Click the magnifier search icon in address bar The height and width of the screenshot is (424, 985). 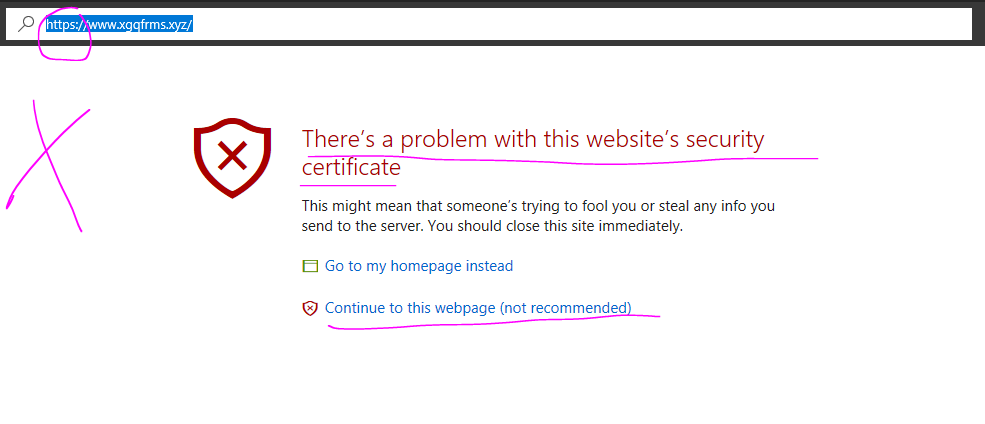coord(26,23)
